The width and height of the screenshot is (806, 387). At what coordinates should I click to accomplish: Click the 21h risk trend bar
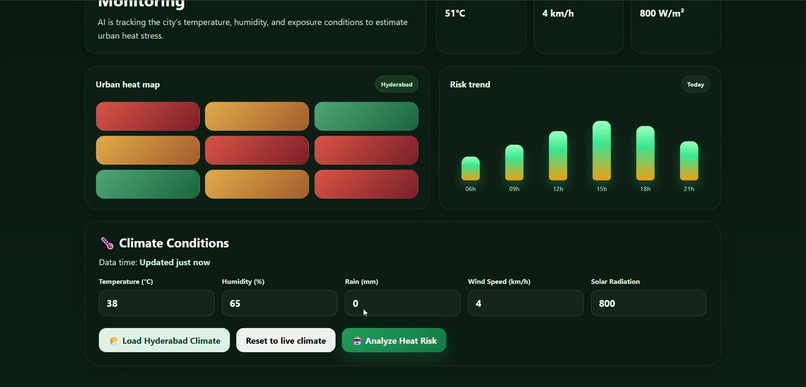point(689,161)
